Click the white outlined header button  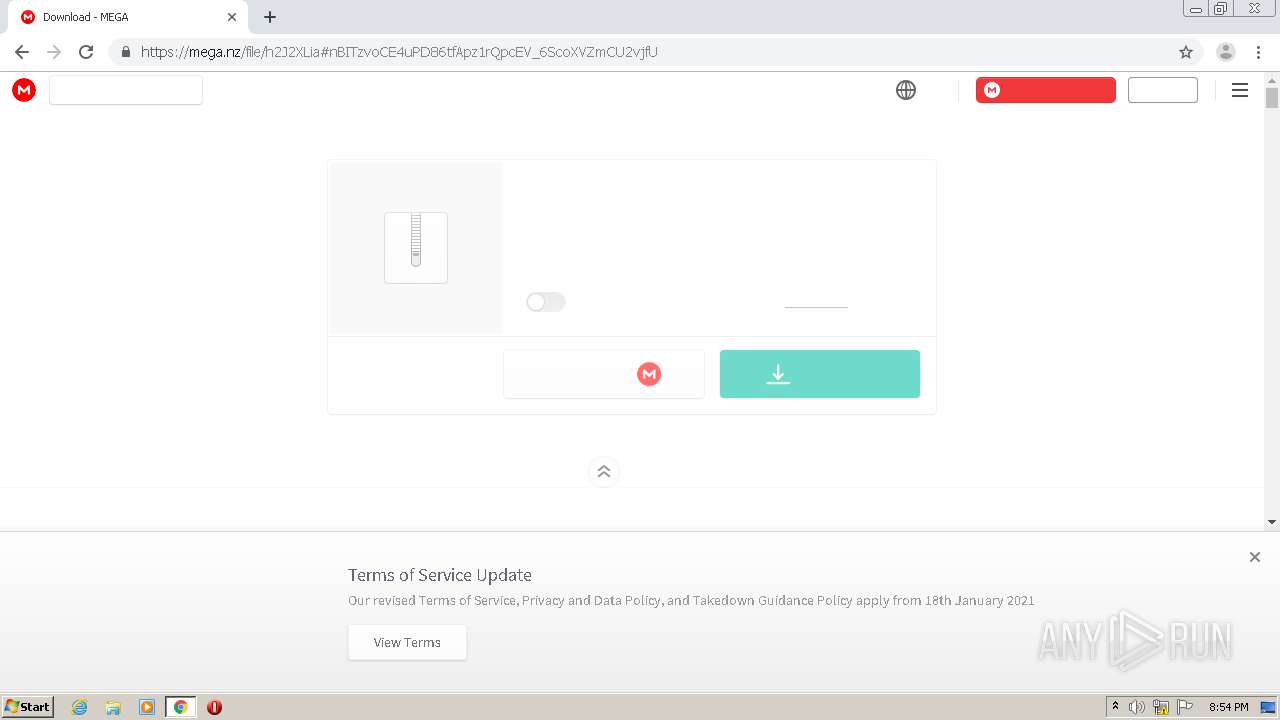pyautogui.click(x=1163, y=90)
